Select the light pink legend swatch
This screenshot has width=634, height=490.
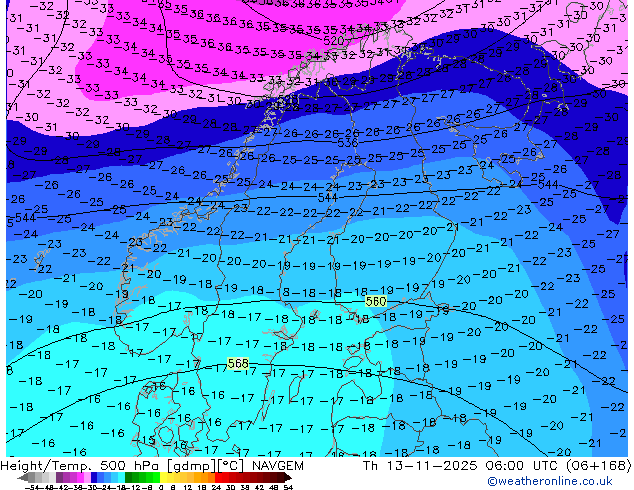pyautogui.click(x=87, y=477)
